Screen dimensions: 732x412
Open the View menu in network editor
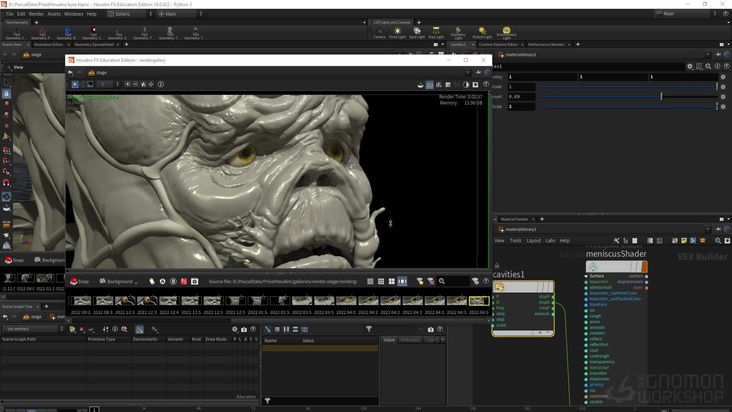click(x=499, y=241)
